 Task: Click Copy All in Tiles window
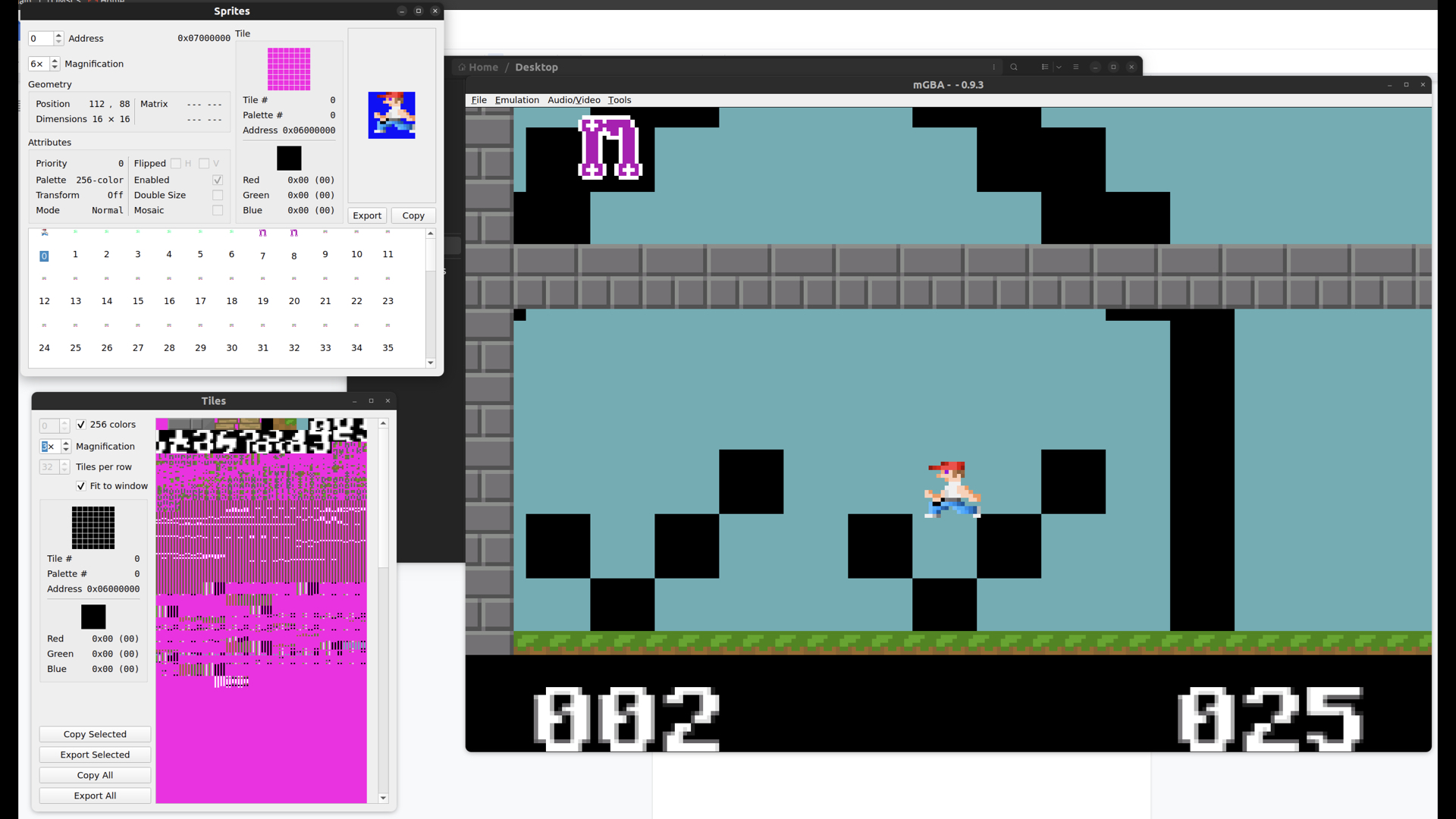point(95,775)
